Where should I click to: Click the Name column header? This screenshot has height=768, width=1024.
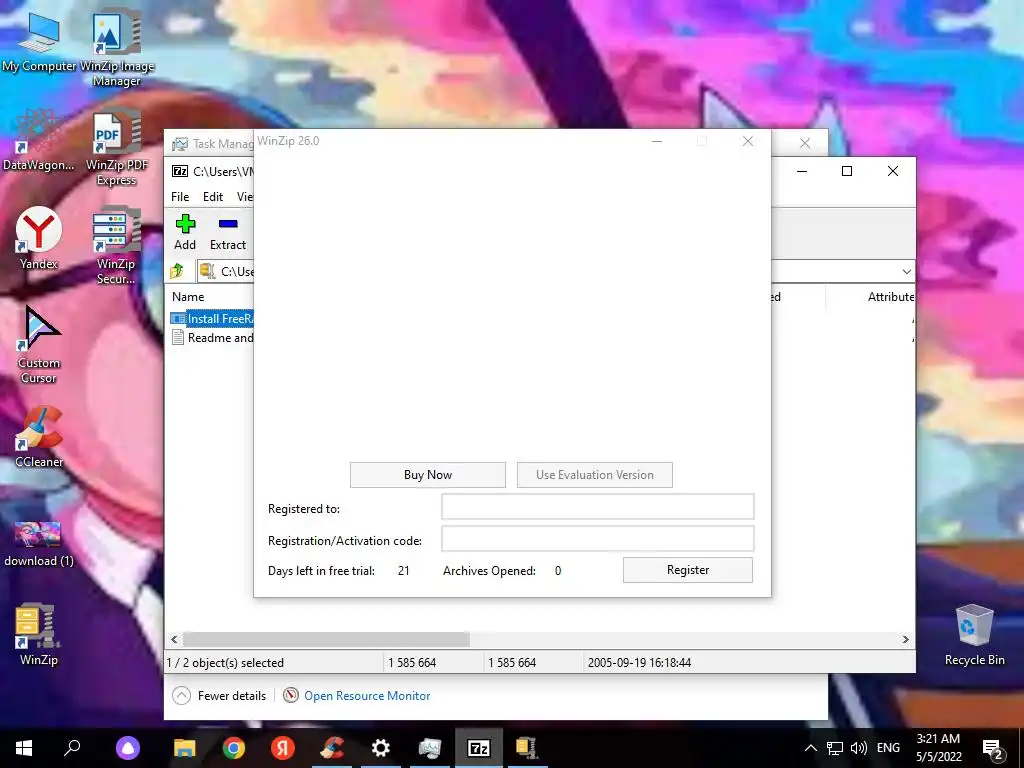pos(188,296)
